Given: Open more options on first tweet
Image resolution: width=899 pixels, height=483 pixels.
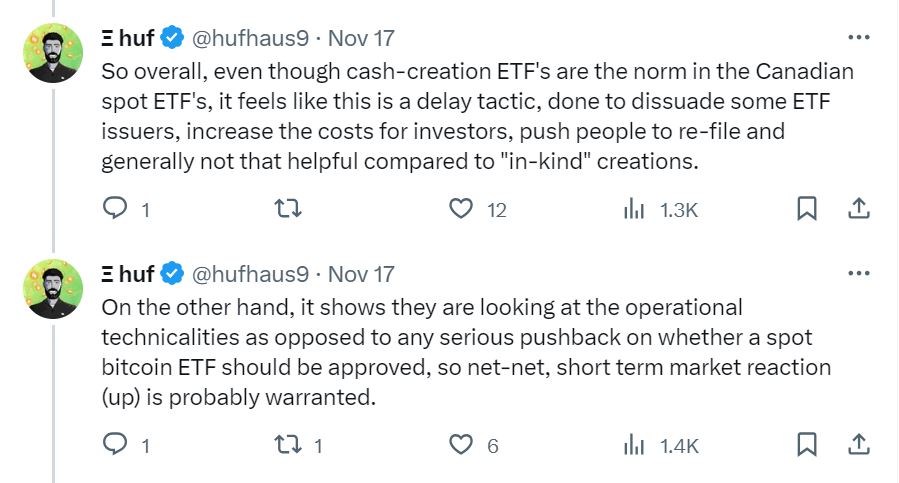Looking at the screenshot, I should click(857, 38).
